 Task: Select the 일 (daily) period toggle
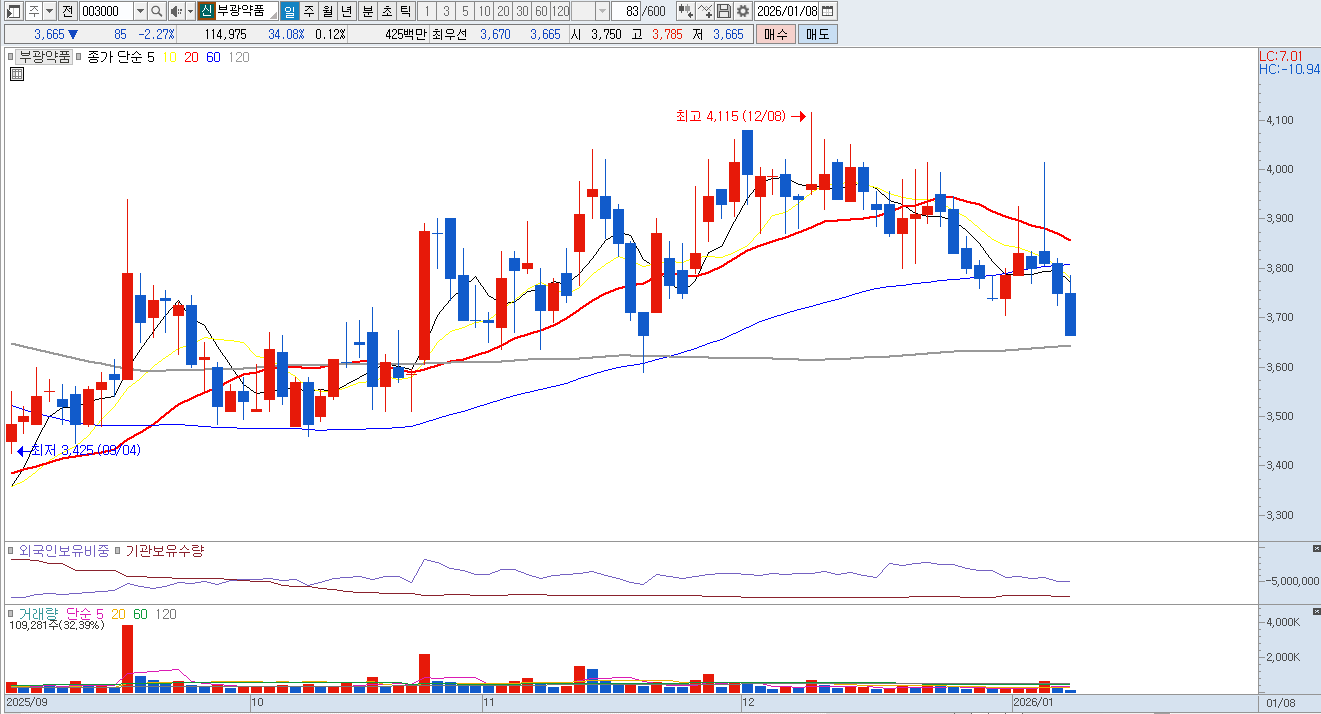(x=289, y=11)
